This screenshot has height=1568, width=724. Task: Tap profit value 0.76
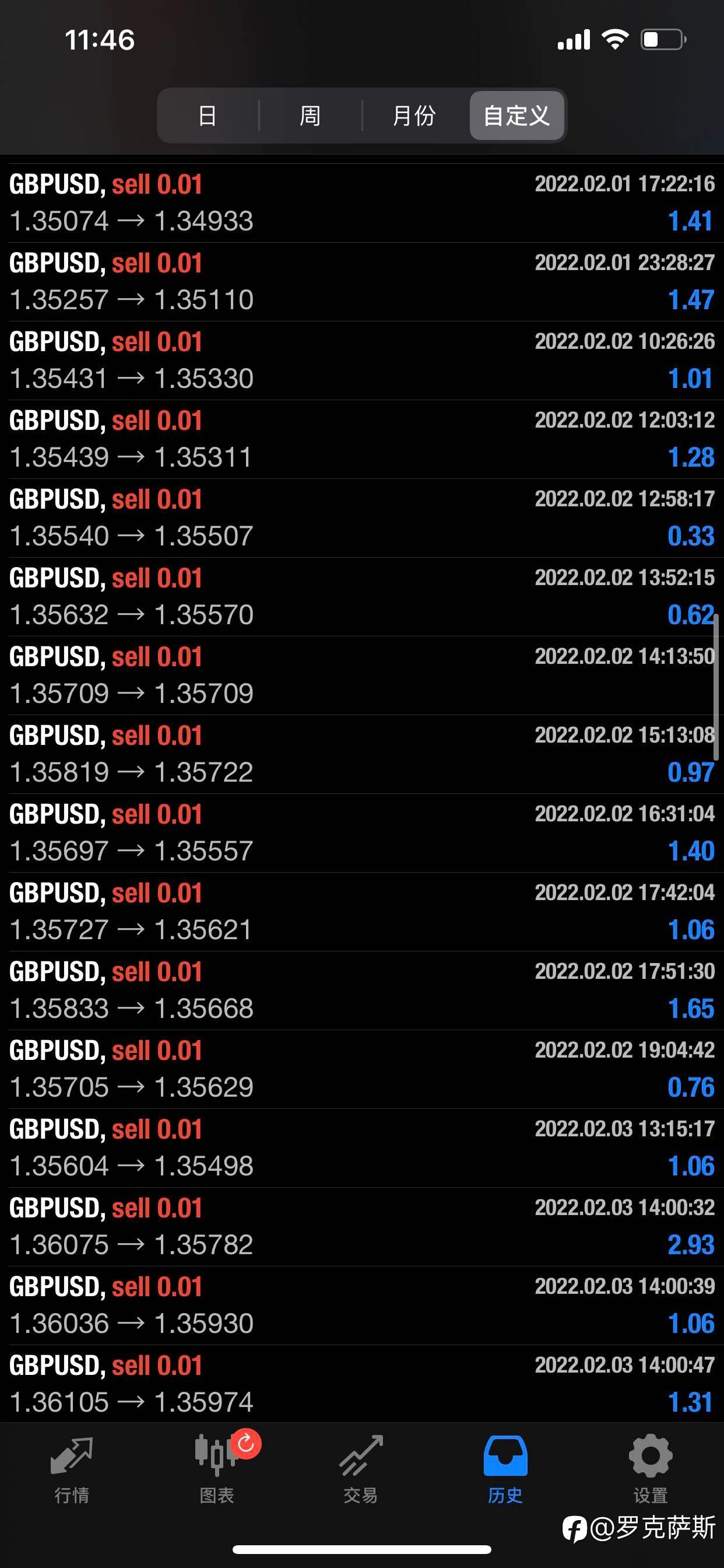pos(691,1087)
